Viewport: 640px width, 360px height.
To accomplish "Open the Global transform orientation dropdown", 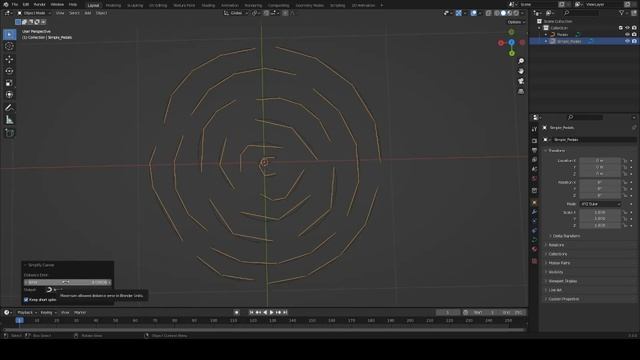I will click(x=236, y=13).
